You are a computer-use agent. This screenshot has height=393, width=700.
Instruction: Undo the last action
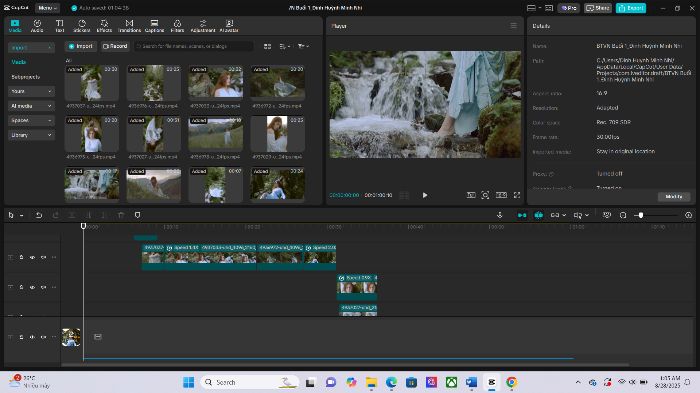[39, 215]
